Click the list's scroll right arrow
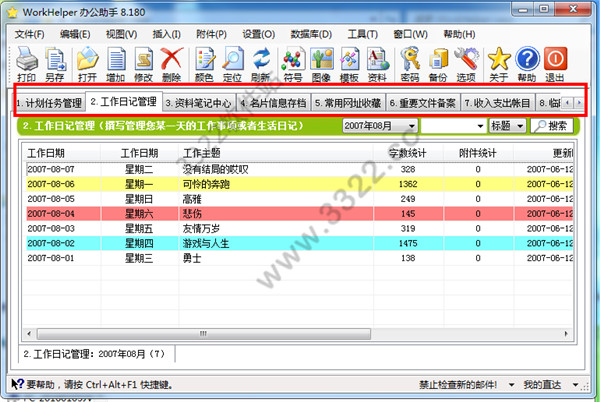Screen dimensions: 600x402 click(566, 334)
